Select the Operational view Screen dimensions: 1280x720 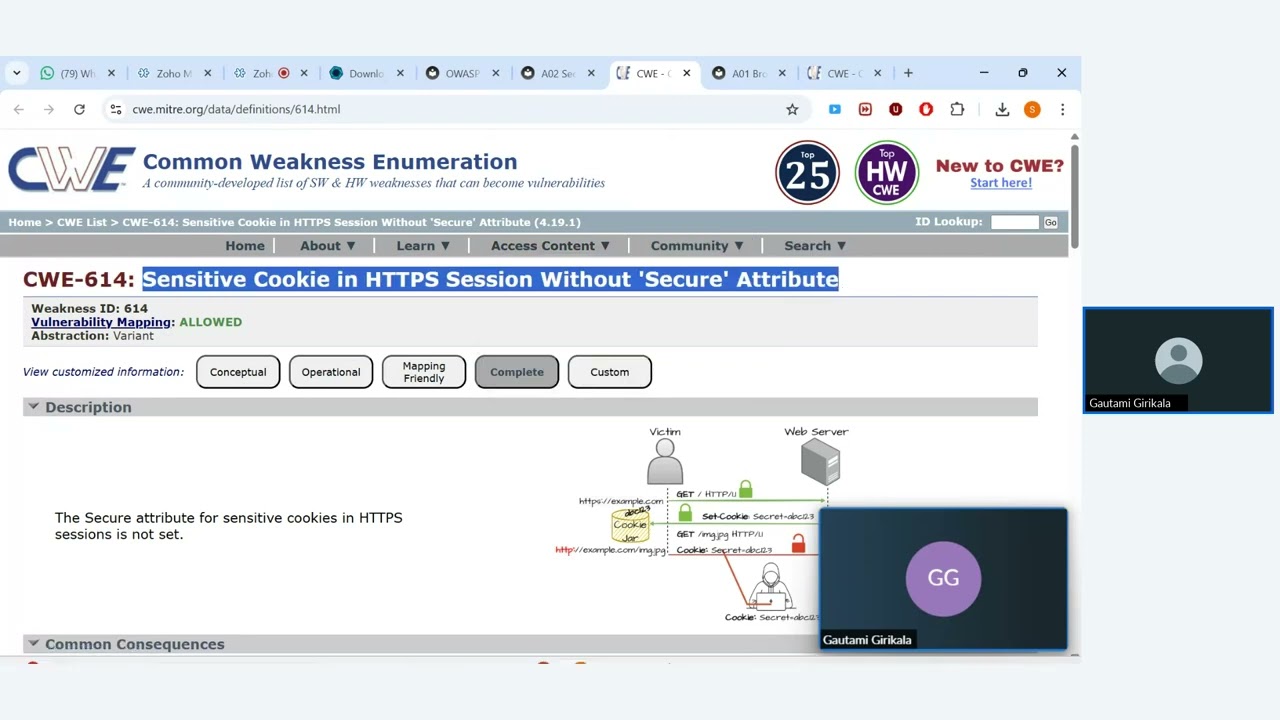coord(331,372)
